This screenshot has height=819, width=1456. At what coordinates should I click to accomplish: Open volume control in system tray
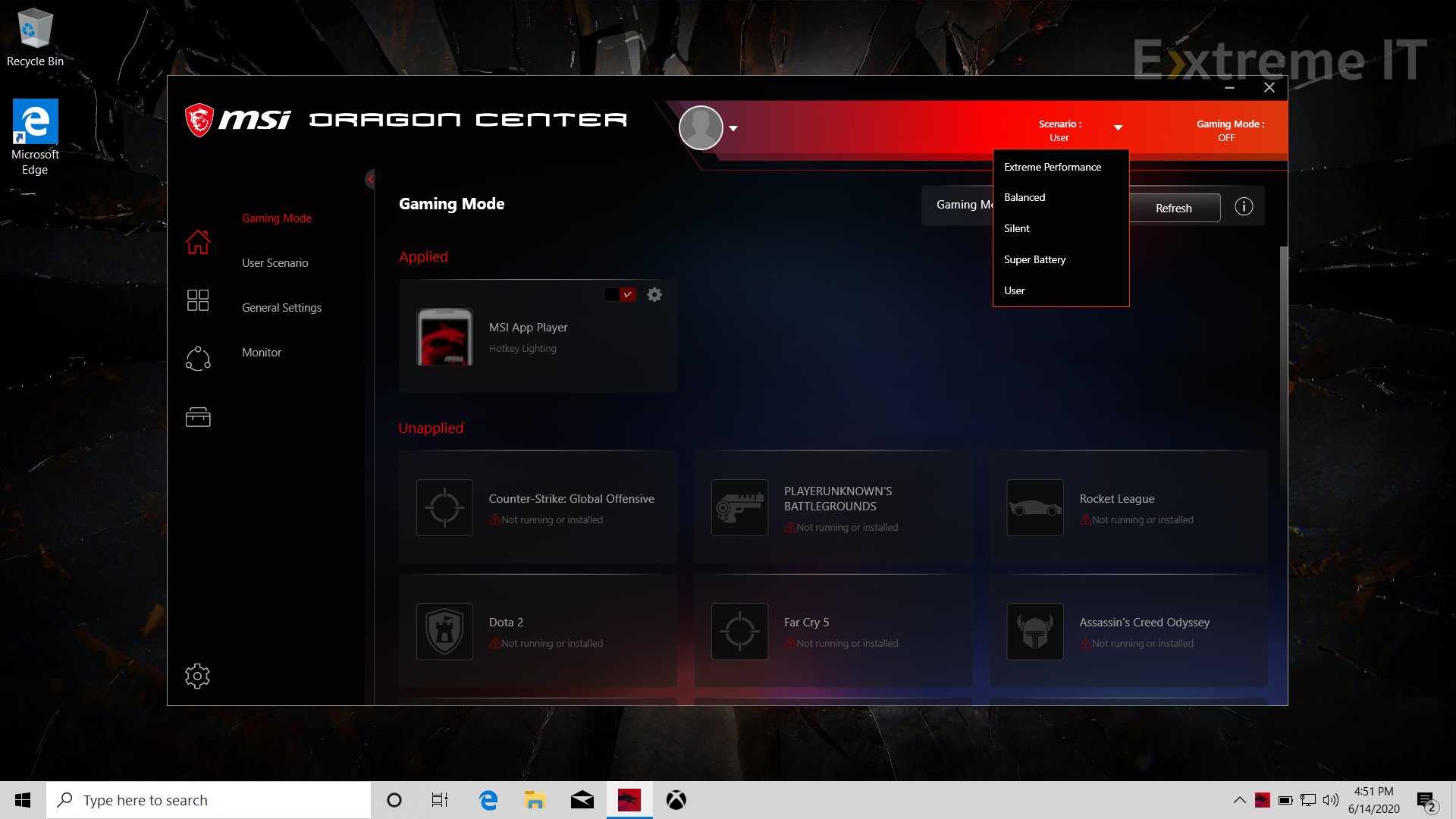click(x=1331, y=800)
